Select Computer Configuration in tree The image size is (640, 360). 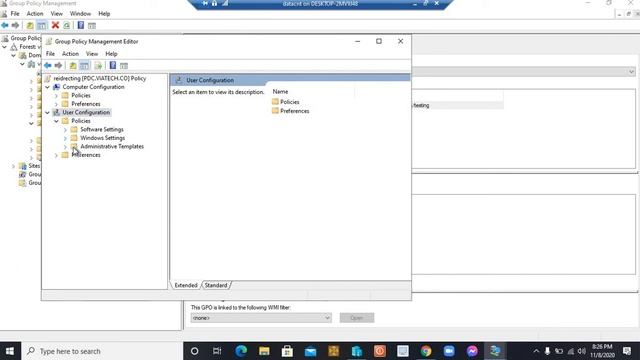click(93, 87)
